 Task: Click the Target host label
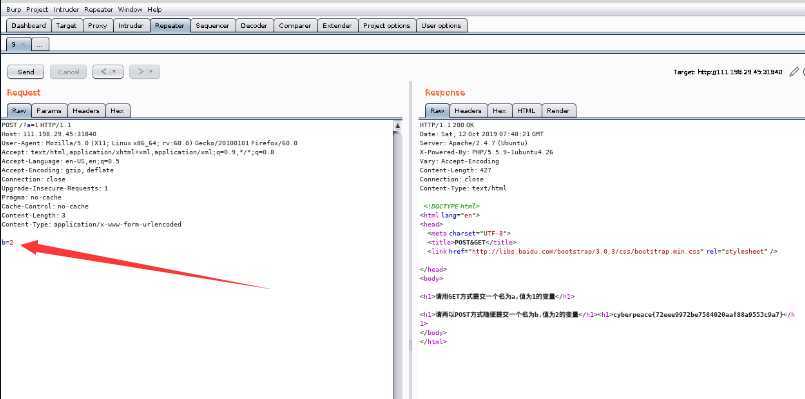tap(728, 72)
